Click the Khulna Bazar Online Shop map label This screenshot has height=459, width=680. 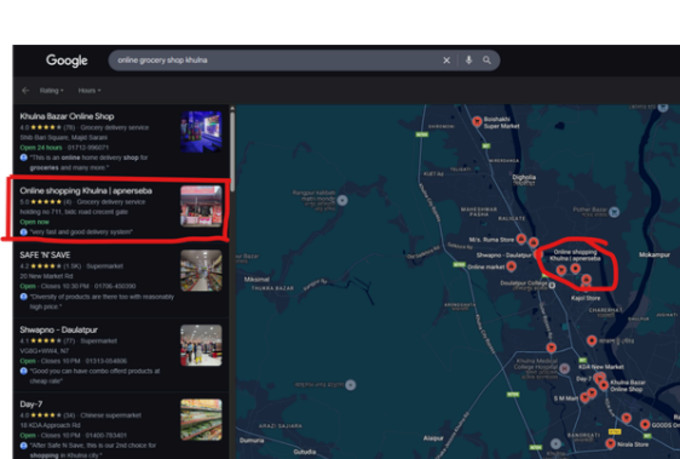(x=628, y=386)
